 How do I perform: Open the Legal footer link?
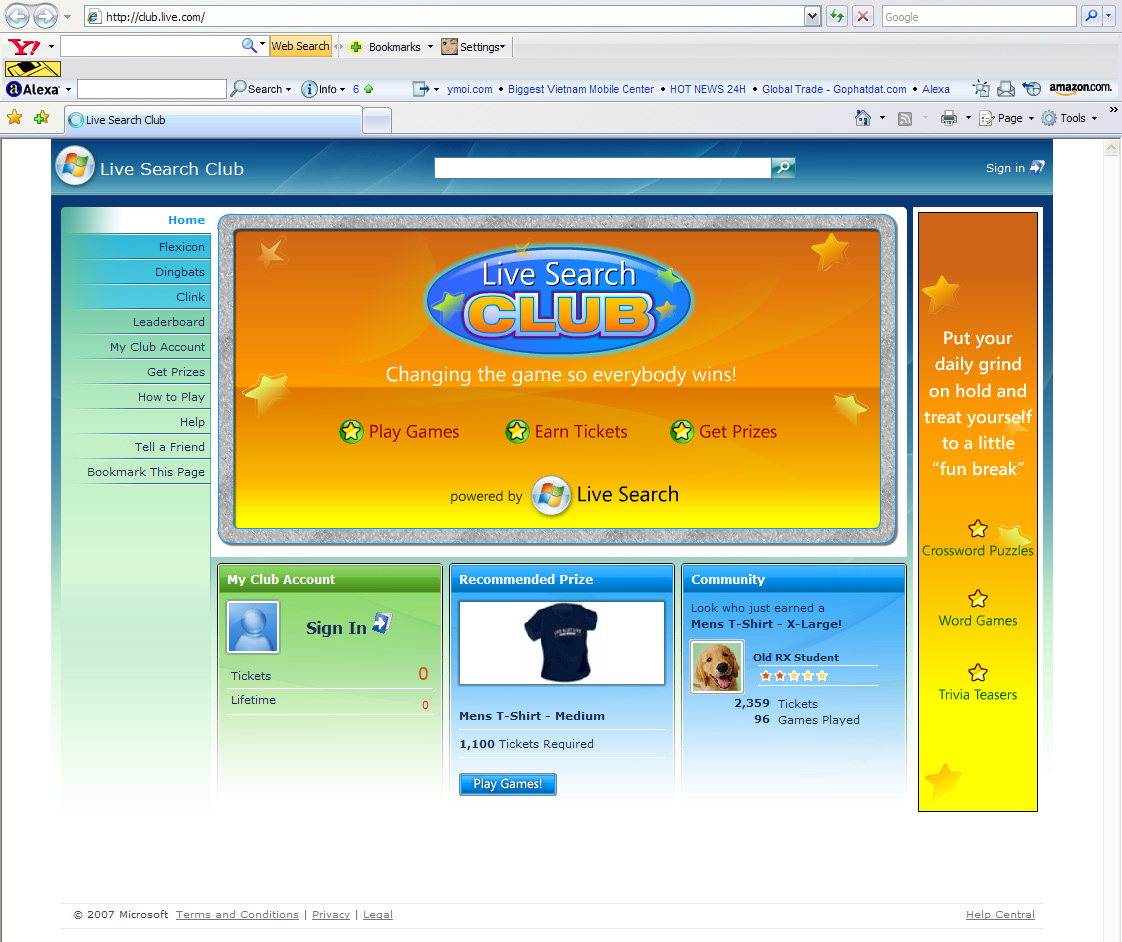[378, 914]
